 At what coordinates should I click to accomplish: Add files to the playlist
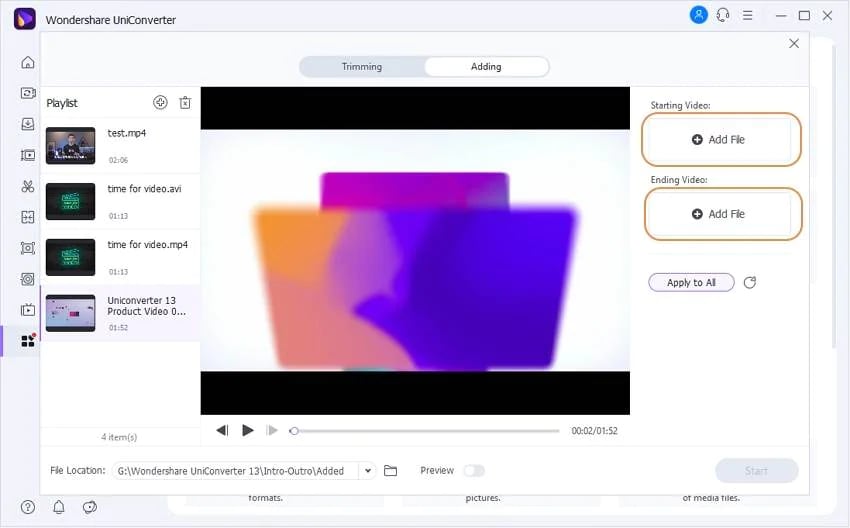[160, 102]
